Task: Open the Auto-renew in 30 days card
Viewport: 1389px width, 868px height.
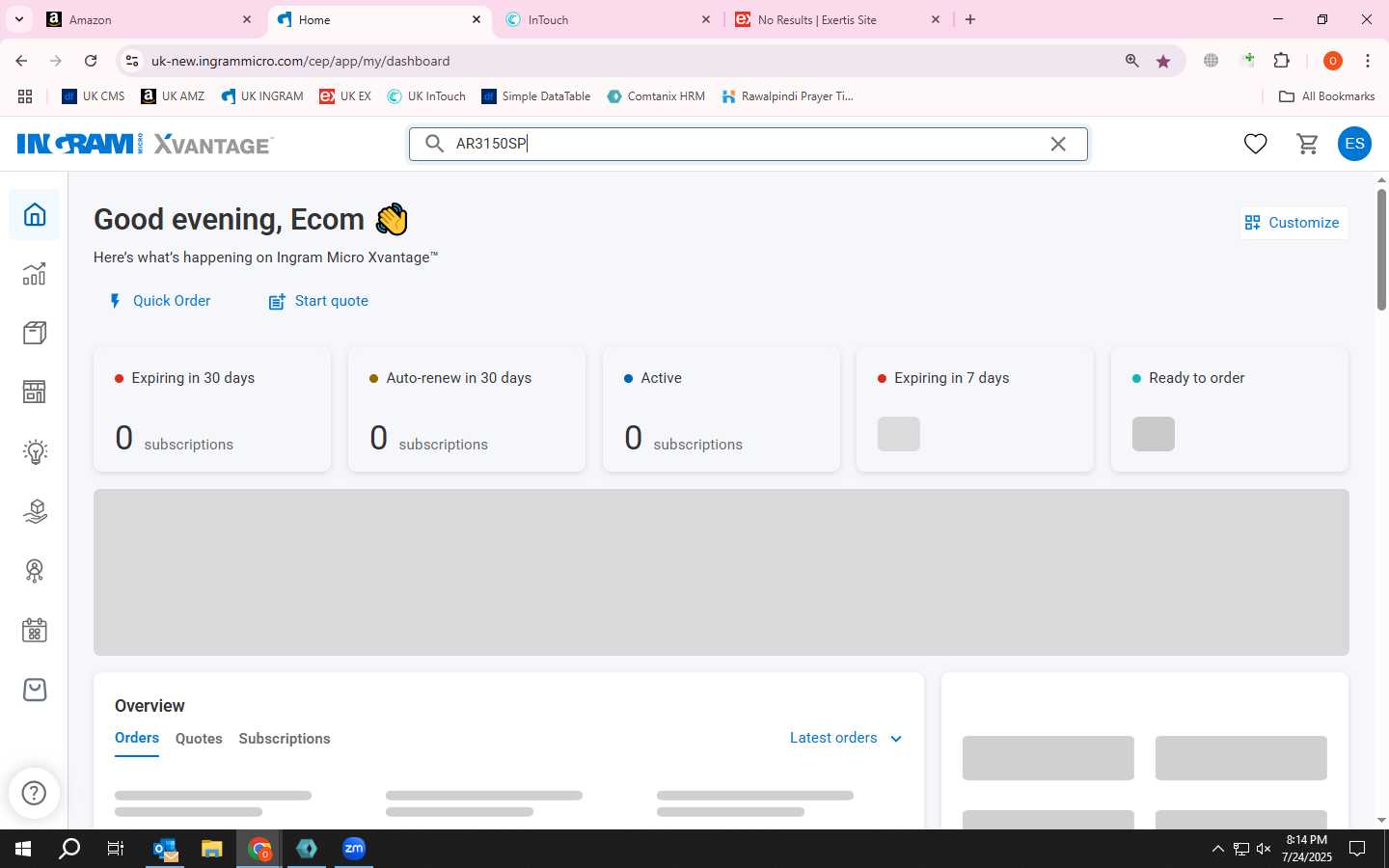Action: pos(467,410)
